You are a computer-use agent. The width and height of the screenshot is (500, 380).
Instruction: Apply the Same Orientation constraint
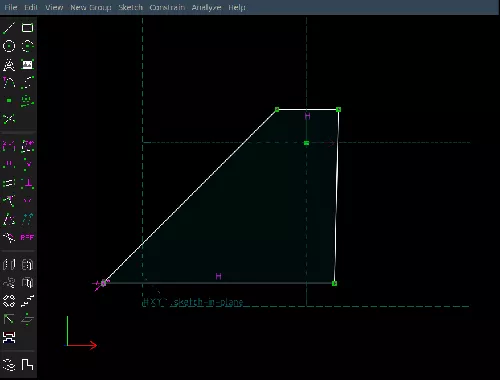27,219
